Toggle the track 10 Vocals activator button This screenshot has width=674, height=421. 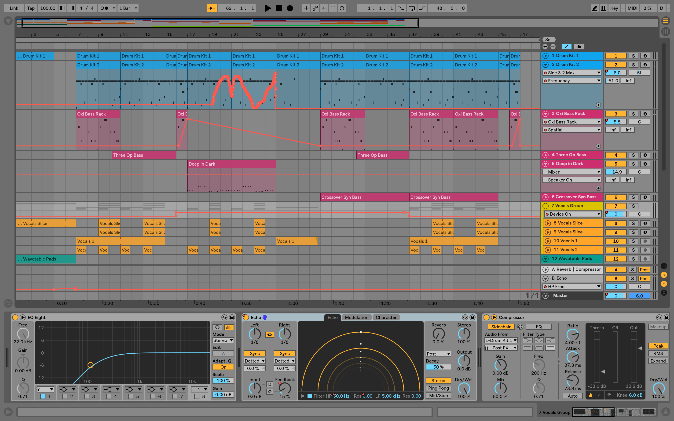(616, 241)
